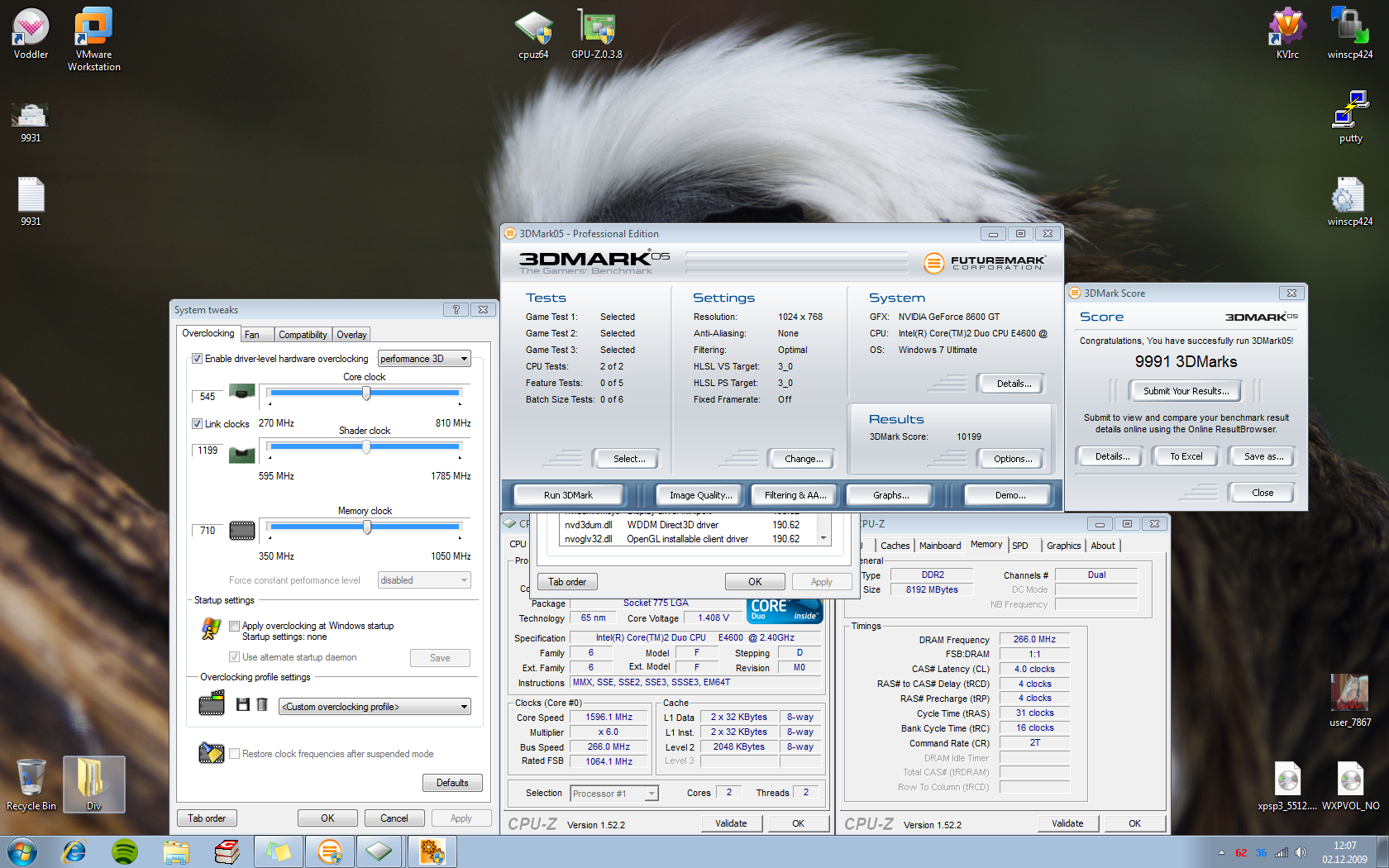Expand the Custom overclocking profile dropdown
This screenshot has height=868, width=1389.
click(x=375, y=707)
